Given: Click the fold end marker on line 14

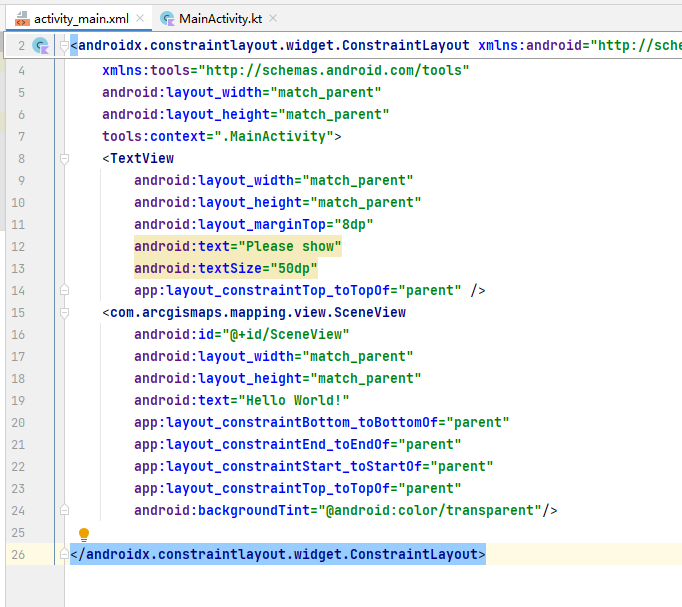Looking at the screenshot, I should coord(64,290).
